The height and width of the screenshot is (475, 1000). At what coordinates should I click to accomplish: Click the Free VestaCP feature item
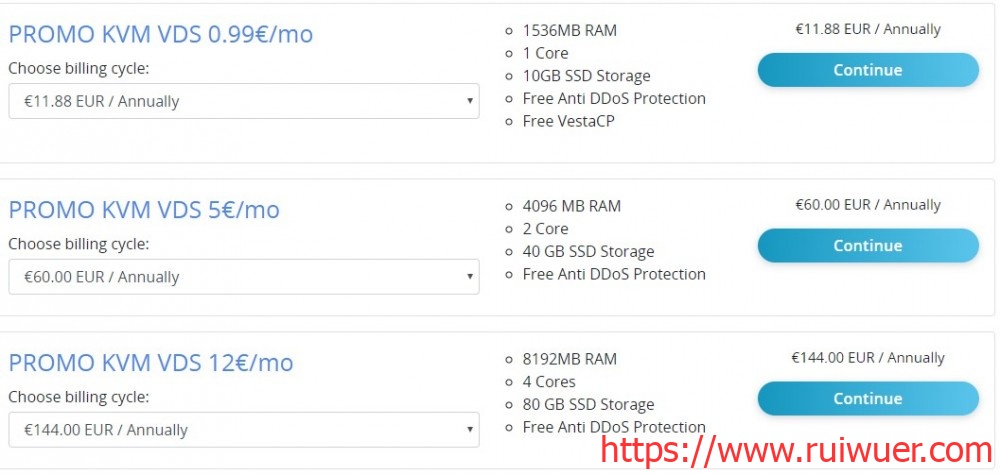click(570, 121)
